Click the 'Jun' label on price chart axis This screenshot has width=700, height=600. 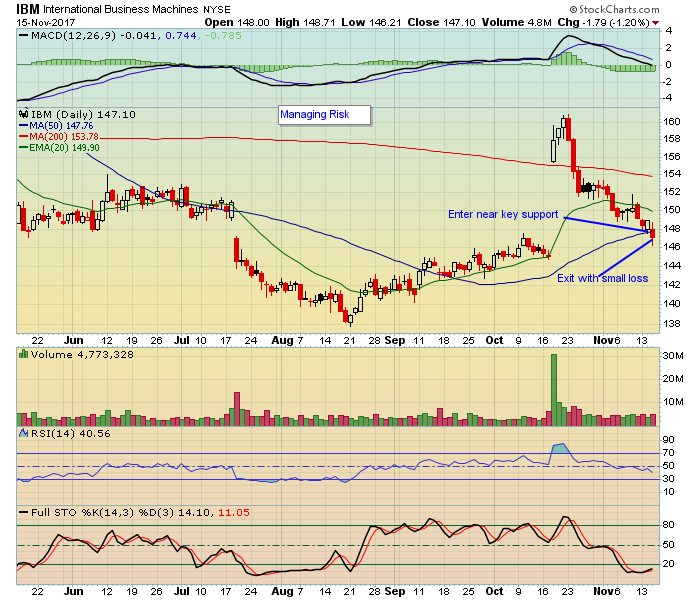(x=73, y=340)
